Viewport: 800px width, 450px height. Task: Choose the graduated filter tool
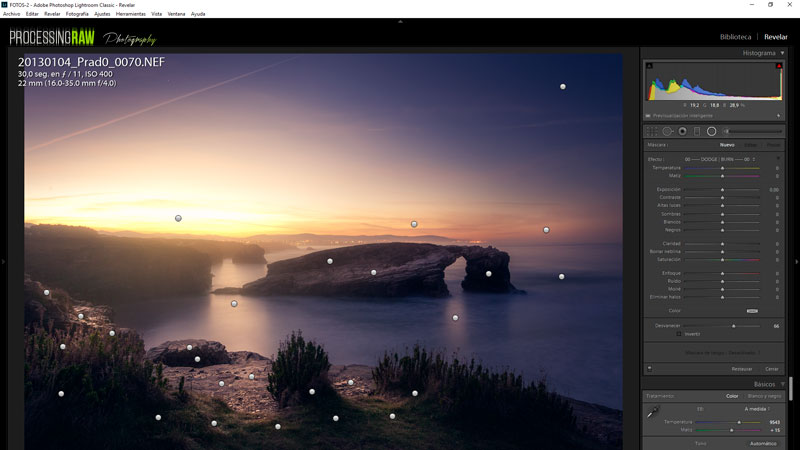point(697,131)
